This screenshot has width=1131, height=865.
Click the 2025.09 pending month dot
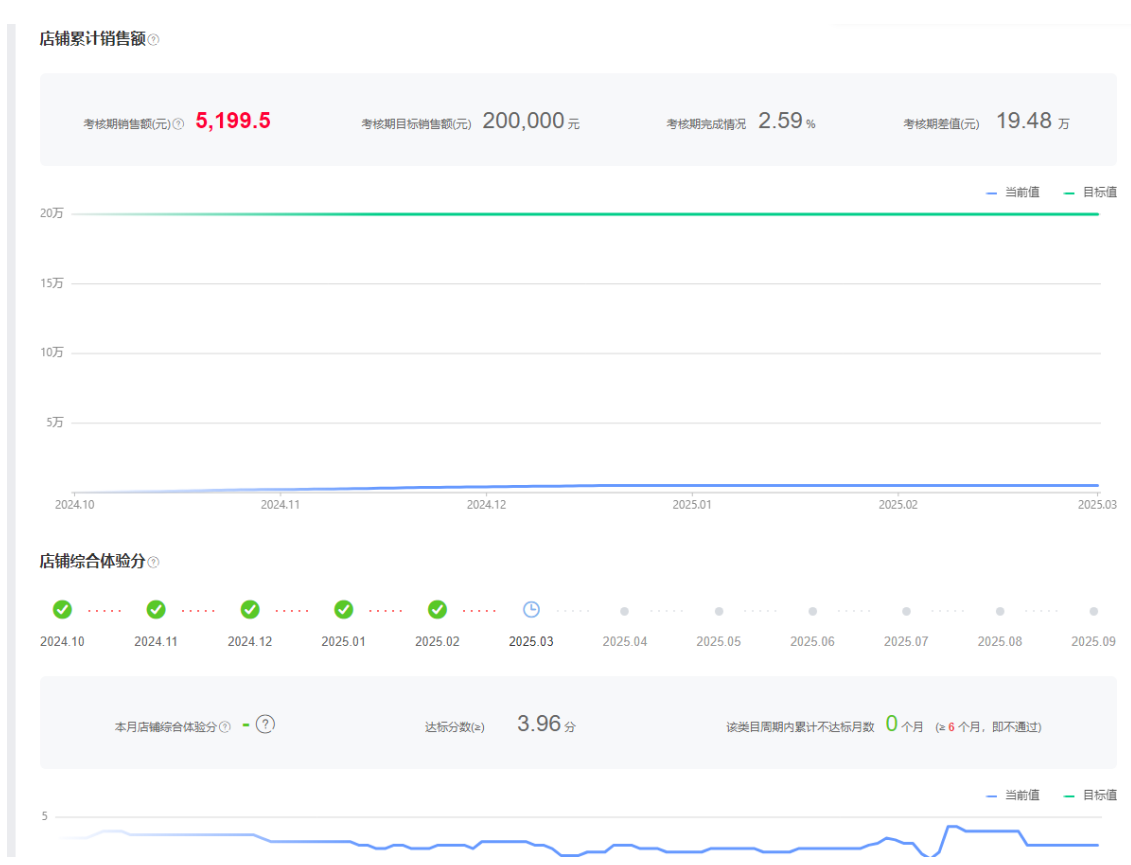[x=1093, y=611]
